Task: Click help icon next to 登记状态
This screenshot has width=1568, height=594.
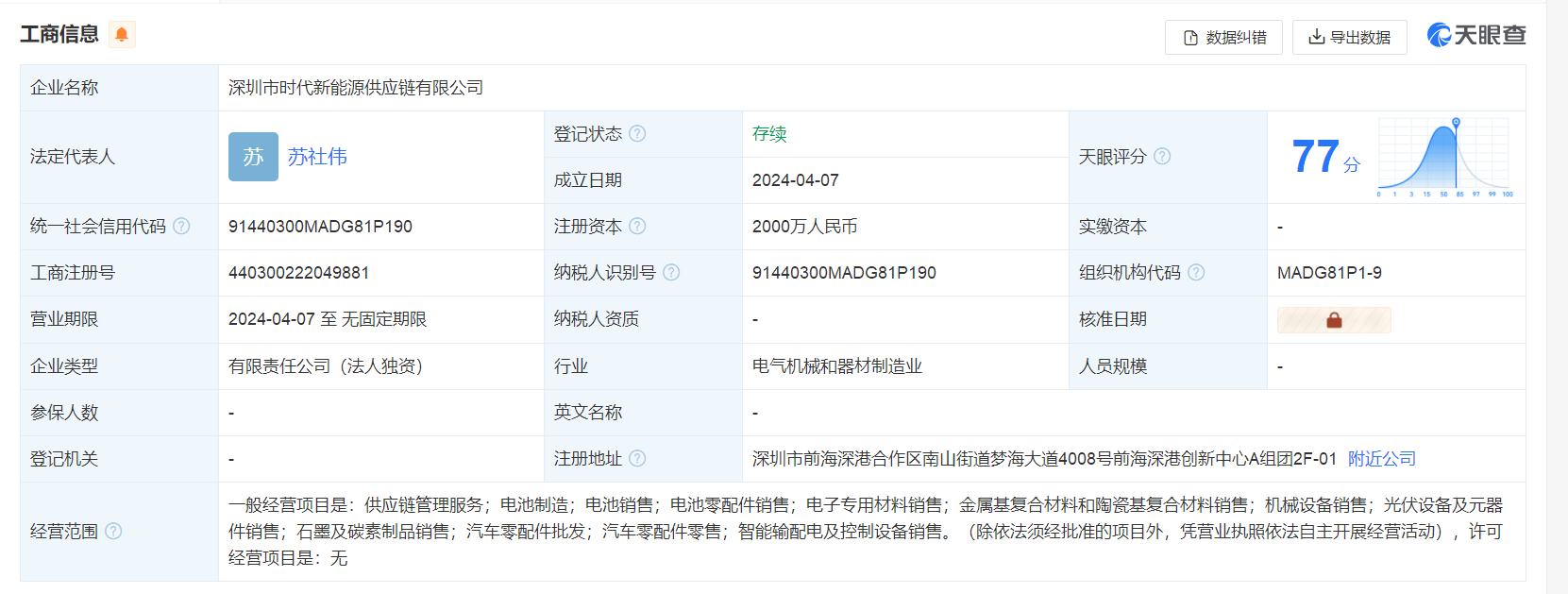Action: (637, 133)
